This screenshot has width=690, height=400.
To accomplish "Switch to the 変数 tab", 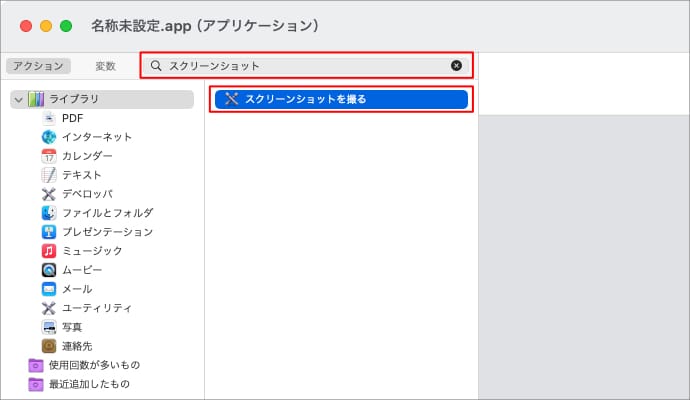I will (x=105, y=66).
